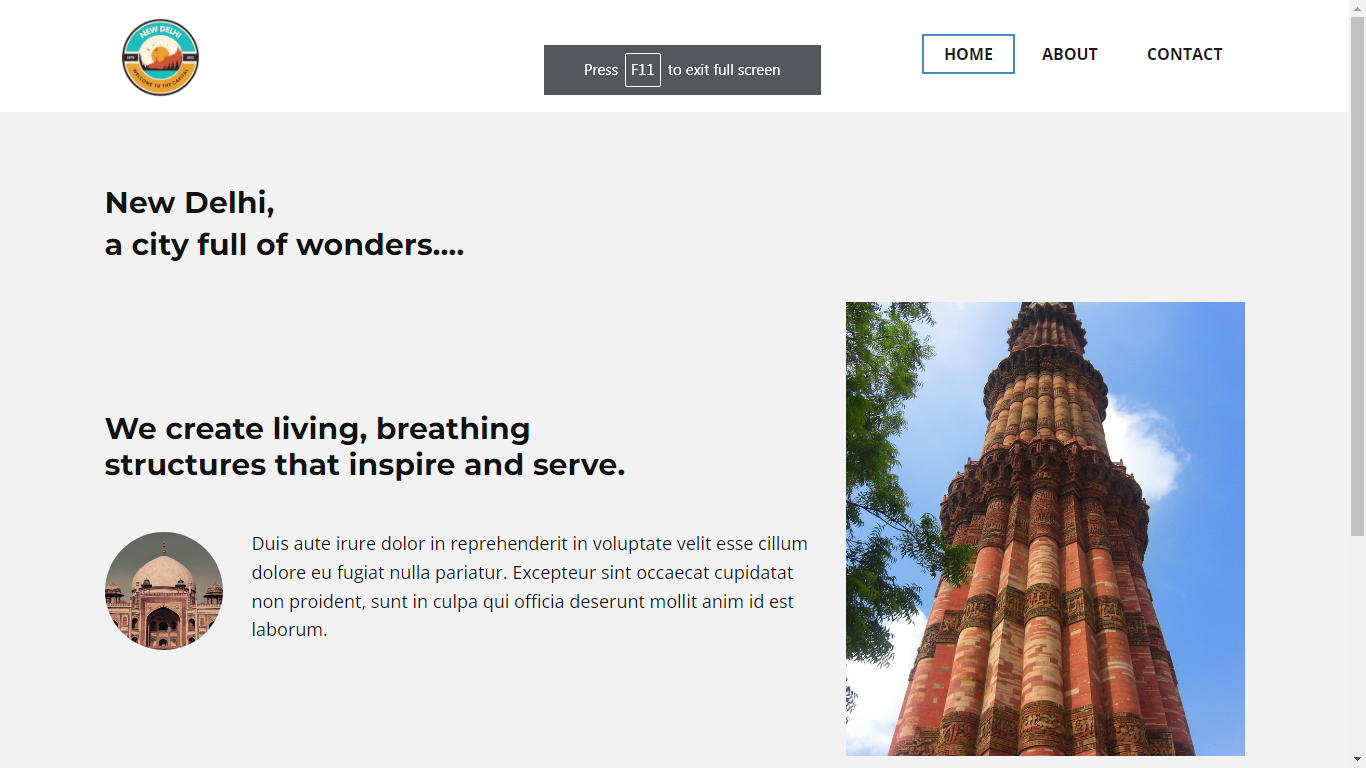Select the dome illustration inside the logo
Viewport: 1366px width, 768px height.
coord(162,52)
